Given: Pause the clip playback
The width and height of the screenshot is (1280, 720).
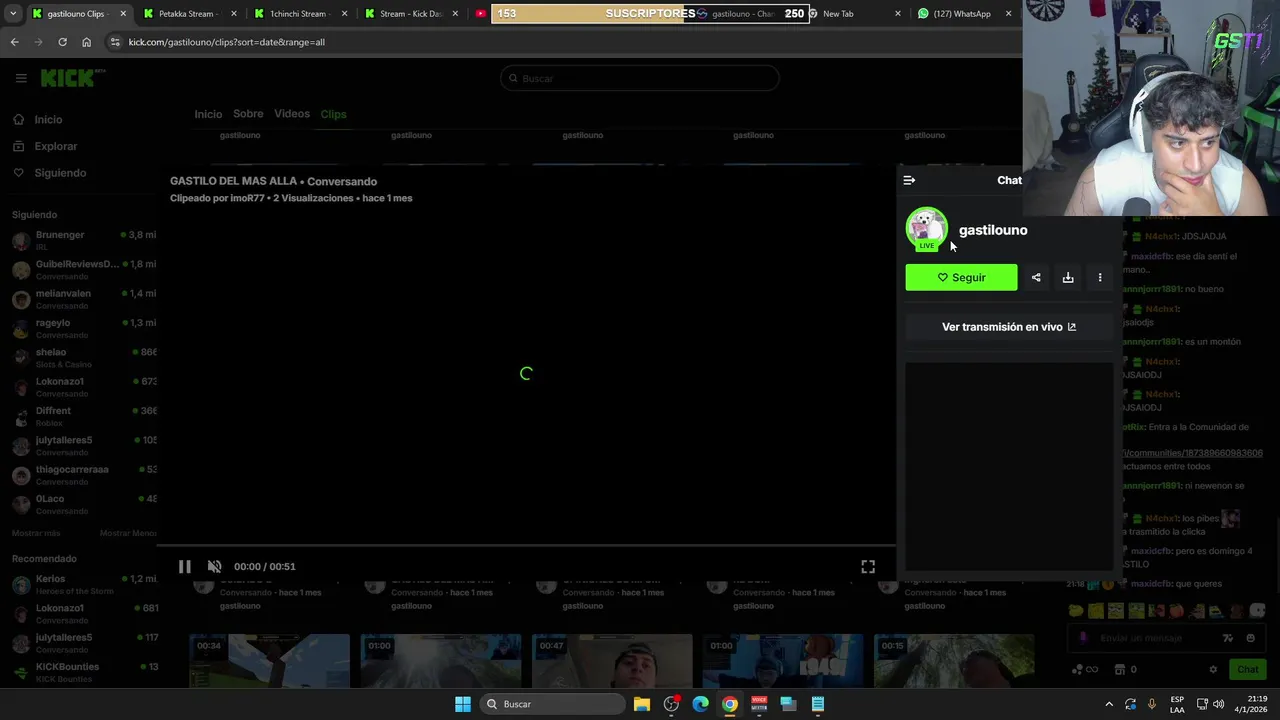Looking at the screenshot, I should coord(185,566).
